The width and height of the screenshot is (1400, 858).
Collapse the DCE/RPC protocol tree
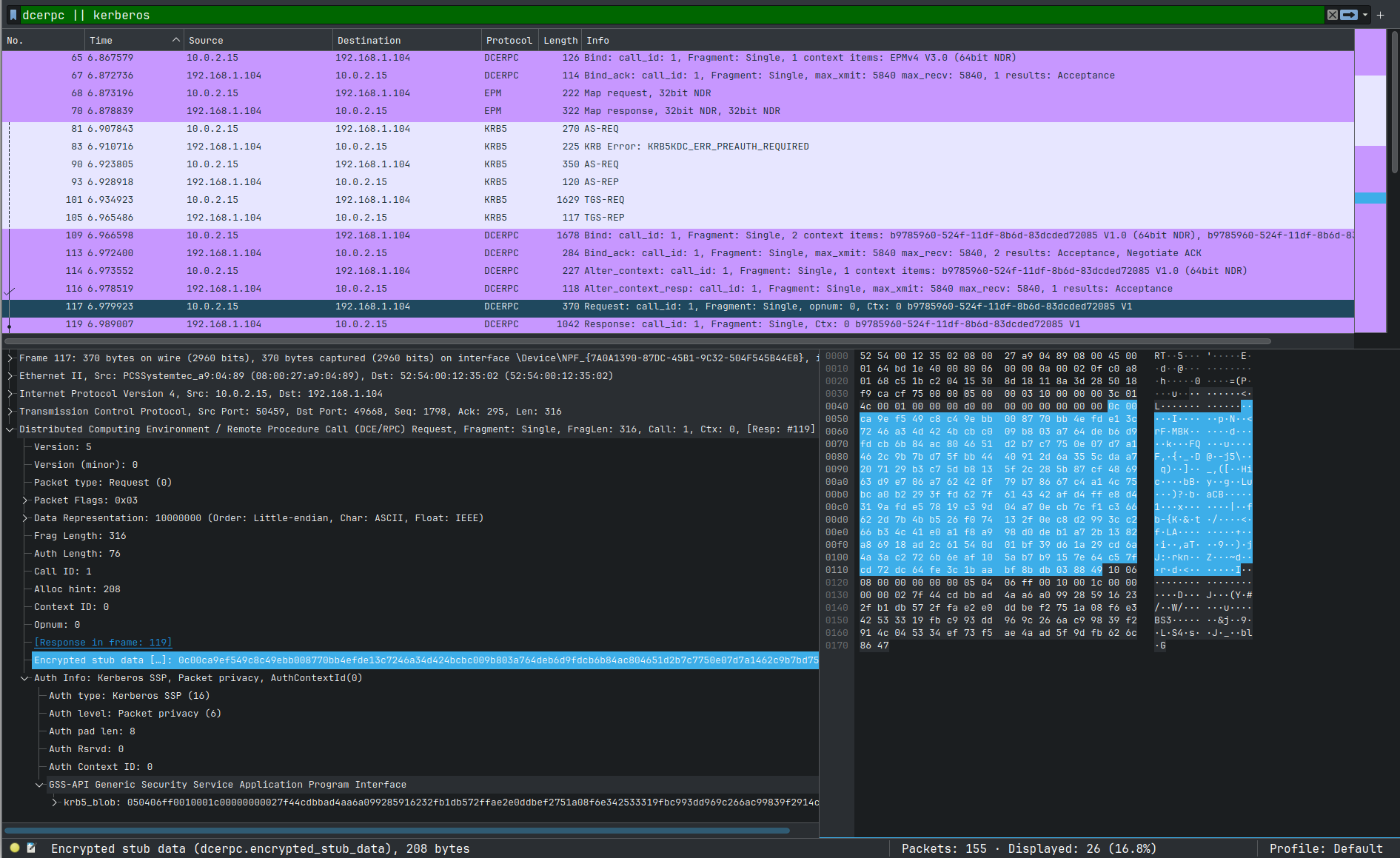(x=10, y=429)
